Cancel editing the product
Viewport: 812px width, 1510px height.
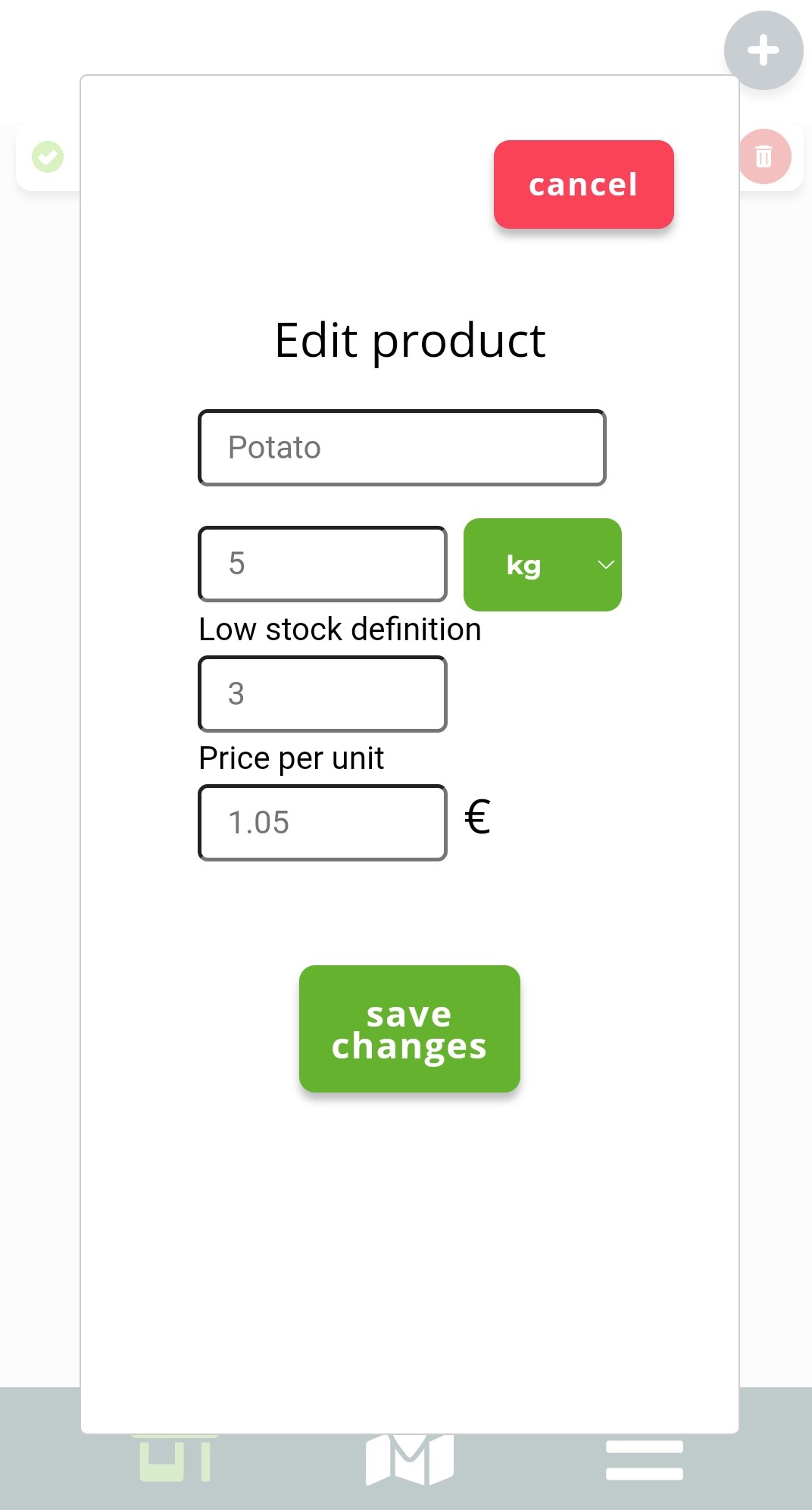click(583, 184)
